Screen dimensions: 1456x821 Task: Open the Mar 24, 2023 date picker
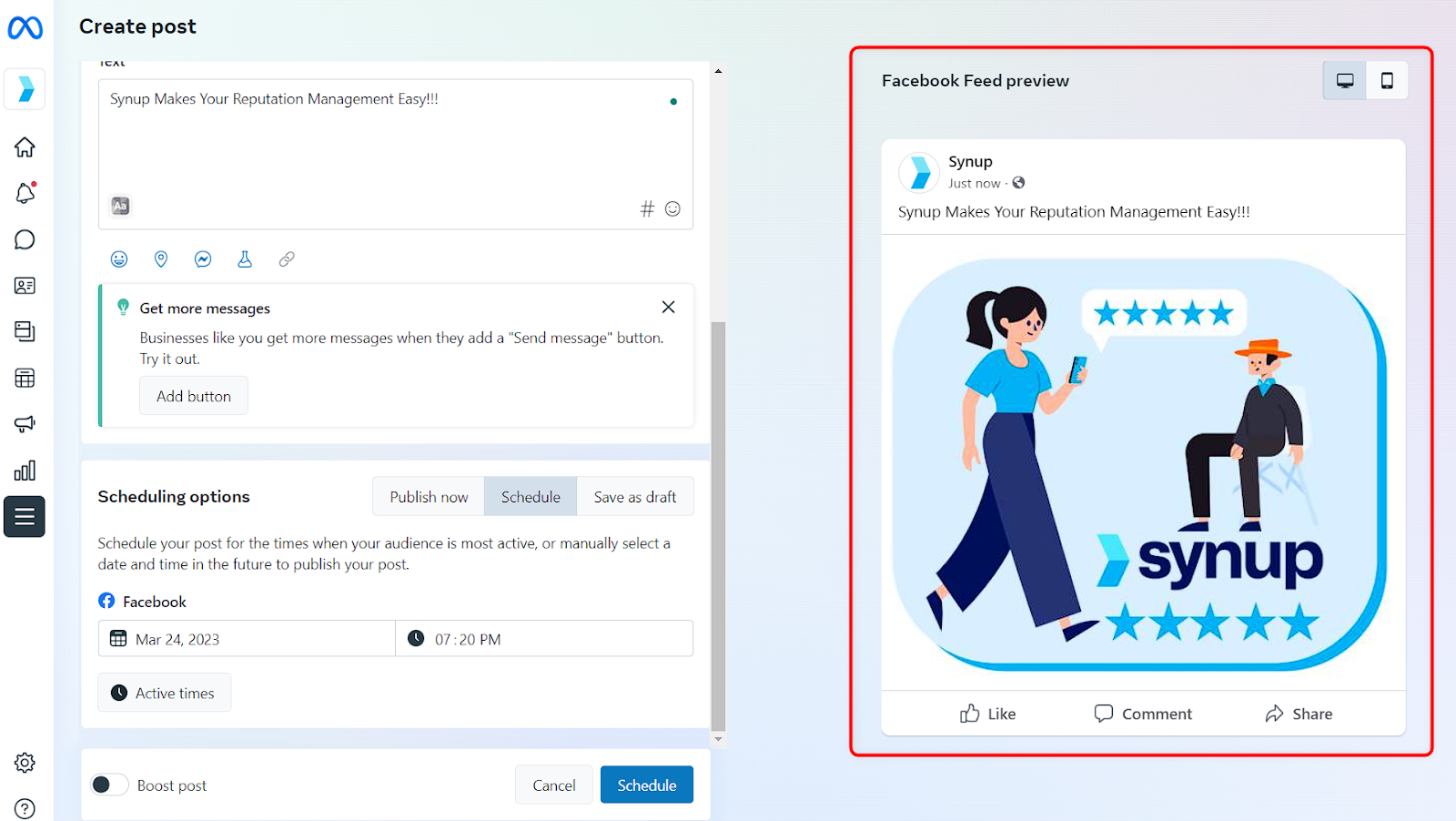[x=246, y=638]
